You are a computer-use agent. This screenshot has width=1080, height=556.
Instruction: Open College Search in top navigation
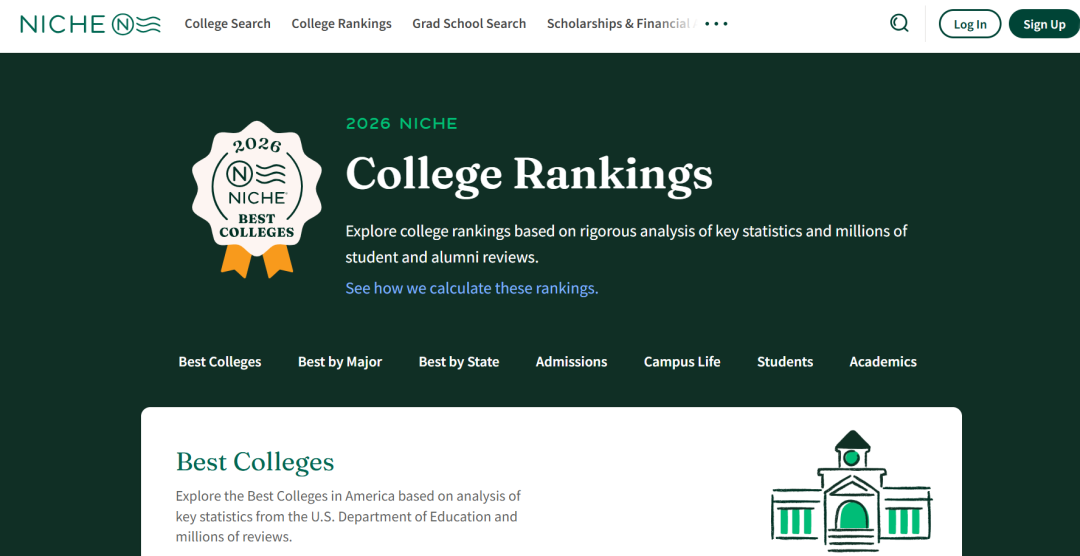[227, 23]
